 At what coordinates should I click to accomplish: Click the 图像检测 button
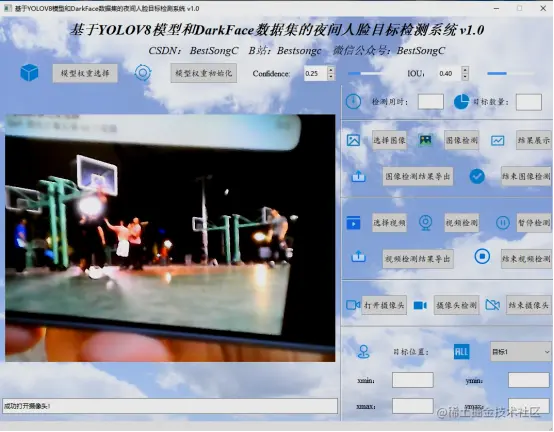pos(461,140)
